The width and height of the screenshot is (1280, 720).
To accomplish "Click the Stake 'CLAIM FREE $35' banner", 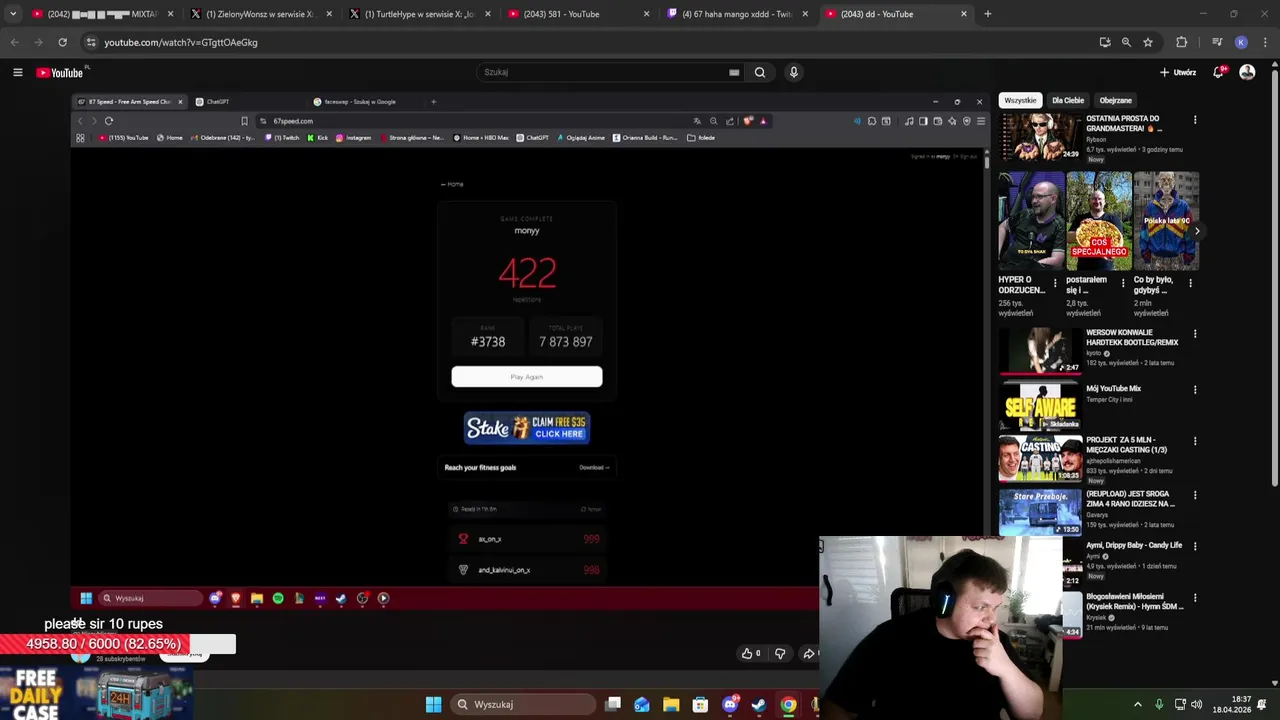I will point(527,428).
